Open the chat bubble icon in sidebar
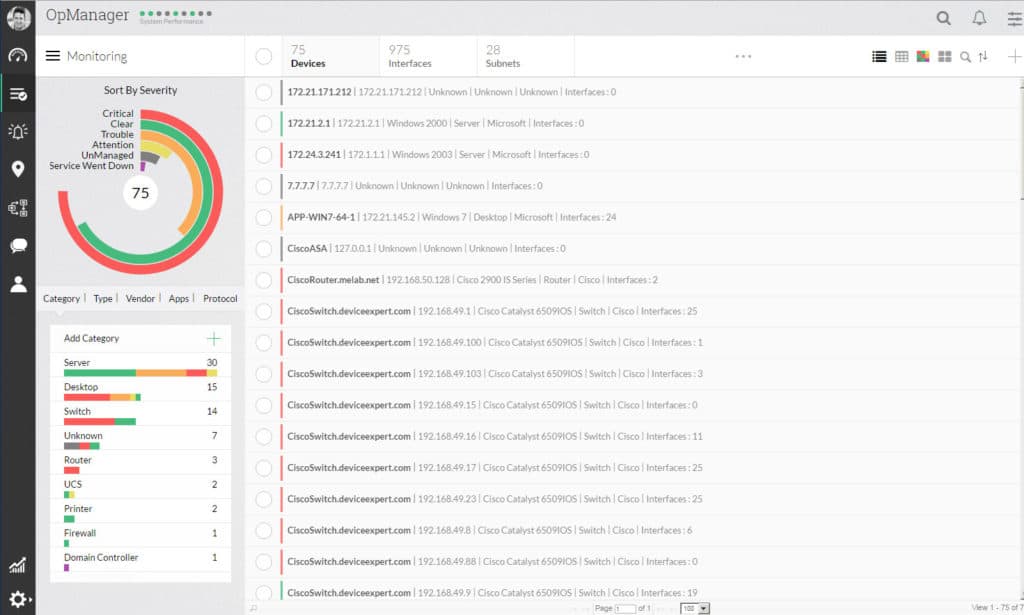1024x615 pixels. pyautogui.click(x=18, y=245)
